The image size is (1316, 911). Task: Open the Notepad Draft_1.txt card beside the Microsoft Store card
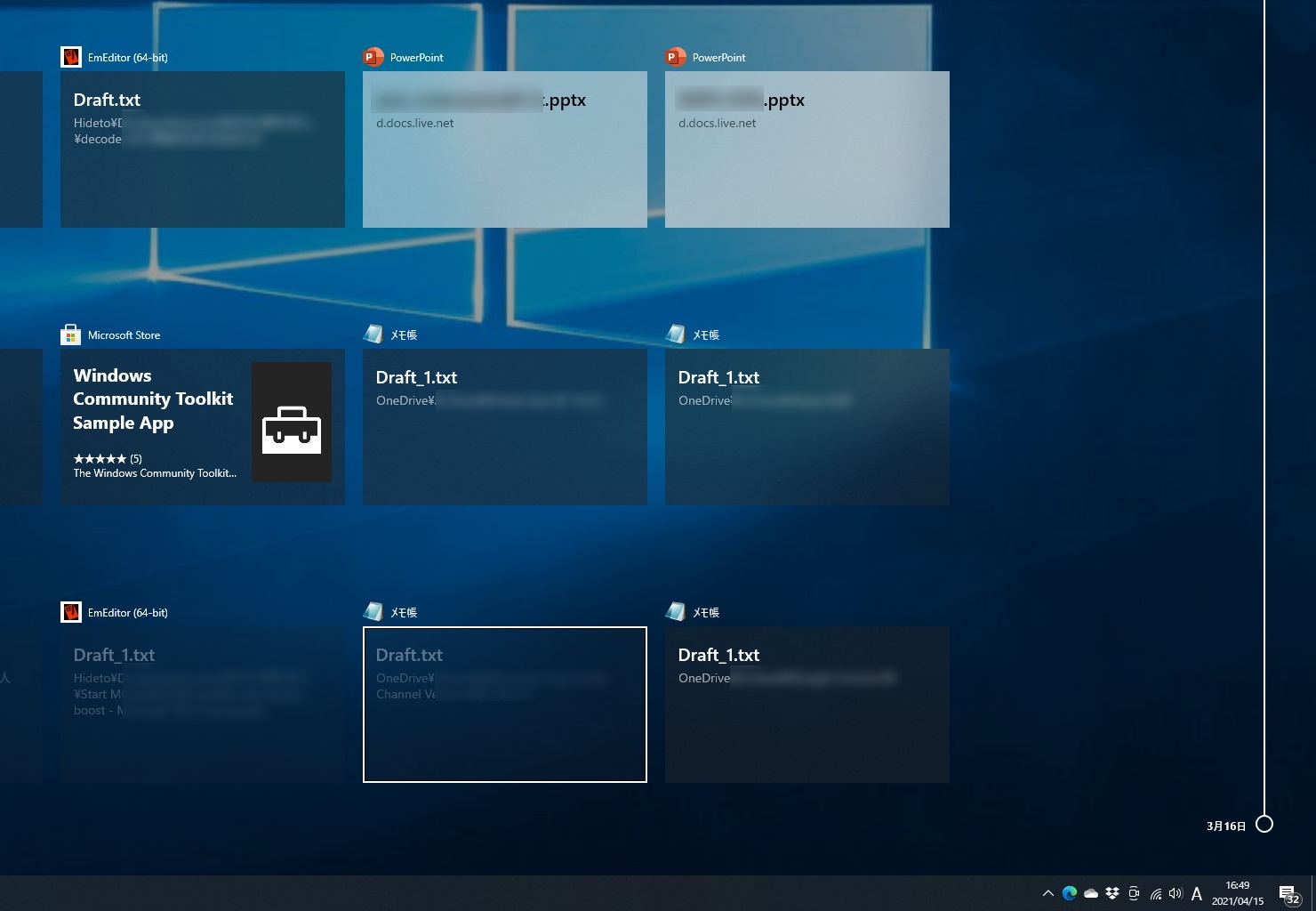[505, 427]
